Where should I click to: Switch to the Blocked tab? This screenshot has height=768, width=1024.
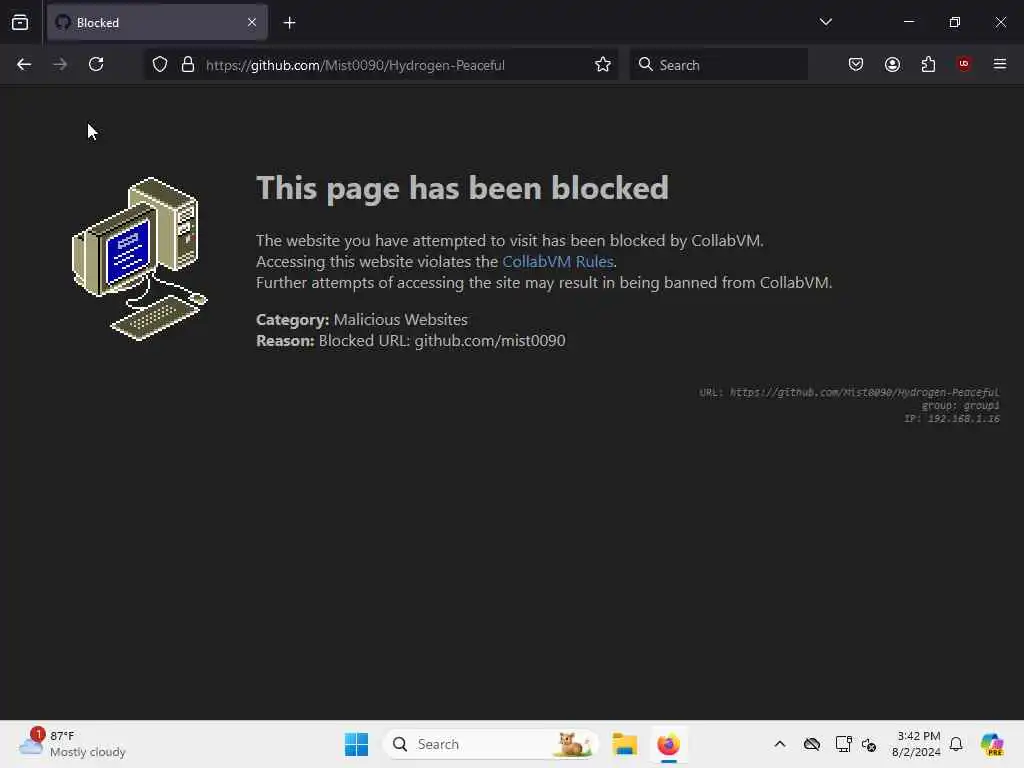pos(157,22)
